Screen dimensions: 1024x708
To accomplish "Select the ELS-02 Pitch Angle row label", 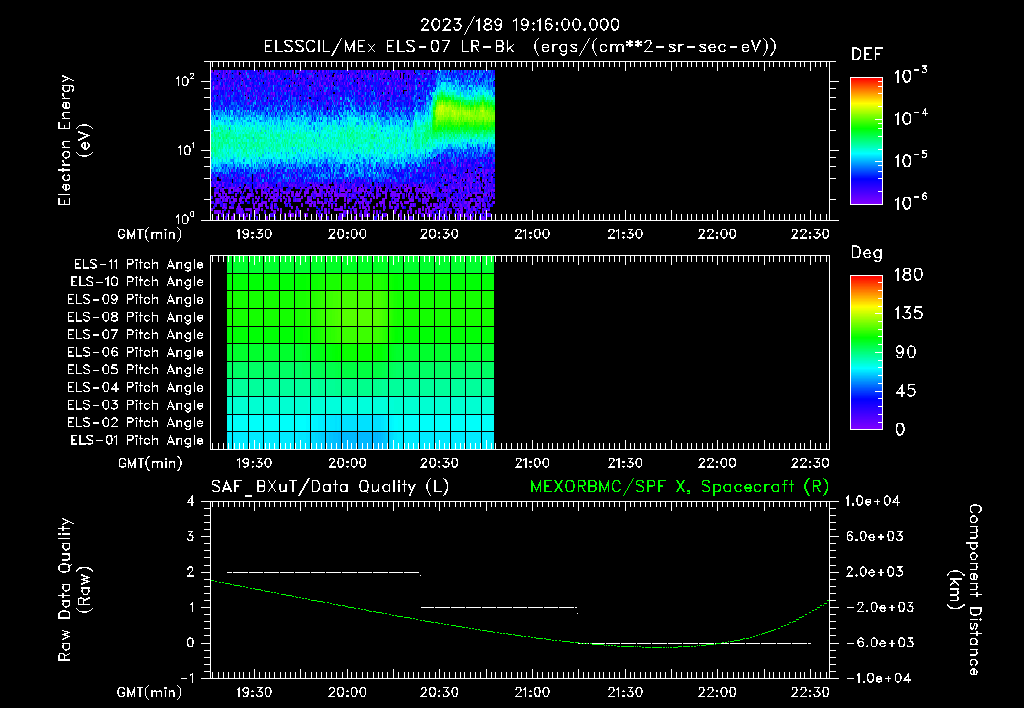I will [135, 423].
